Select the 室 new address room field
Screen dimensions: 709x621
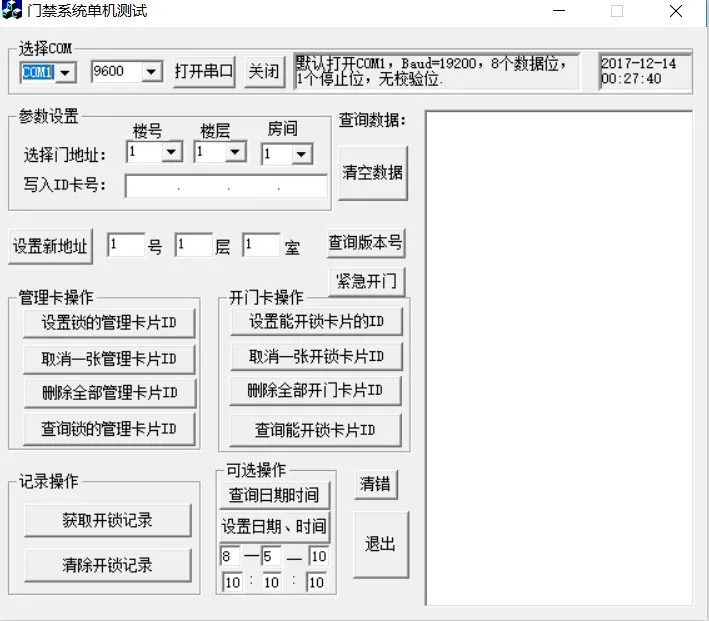(x=261, y=245)
